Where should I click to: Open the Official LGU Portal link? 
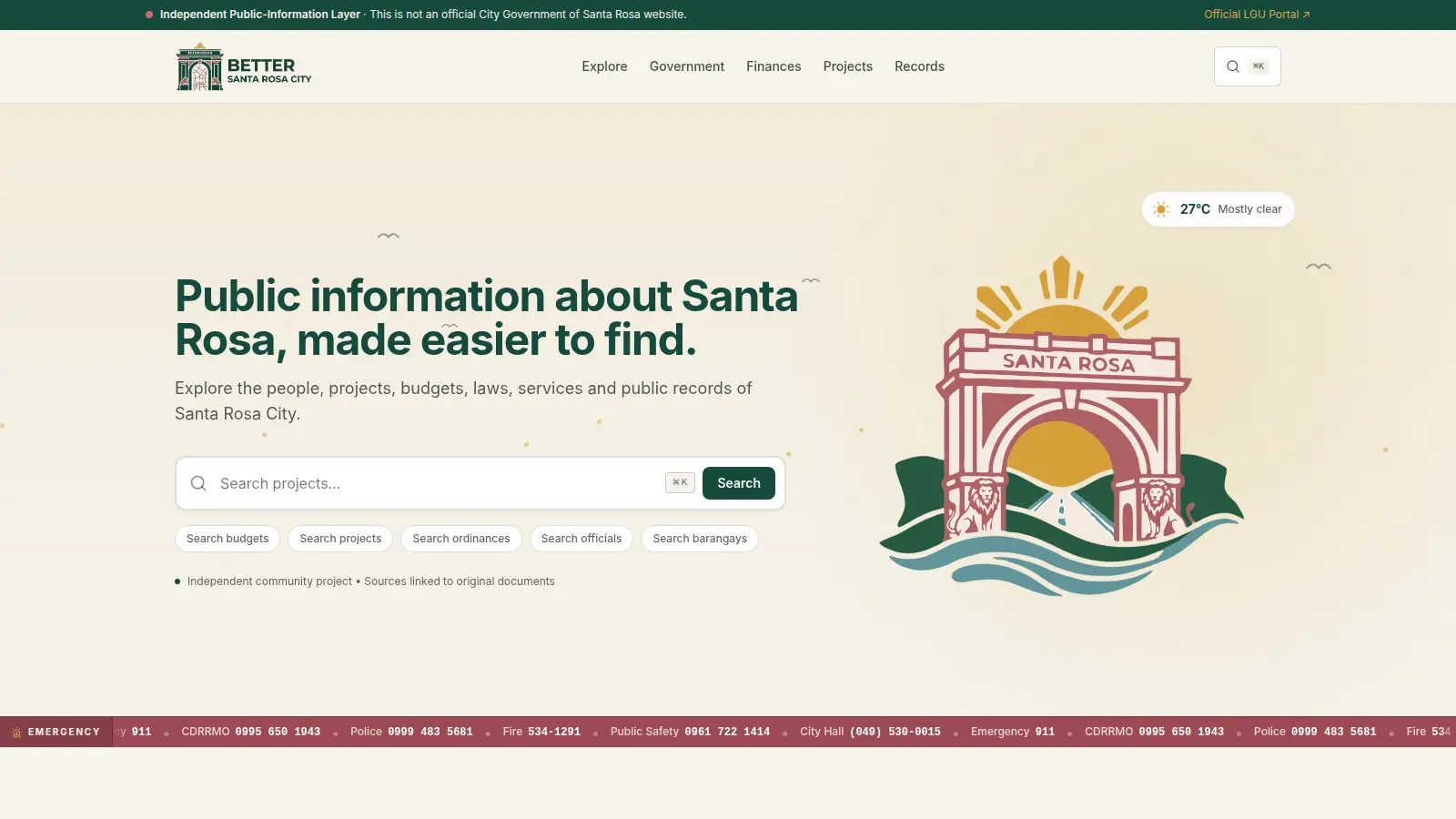click(x=1257, y=15)
